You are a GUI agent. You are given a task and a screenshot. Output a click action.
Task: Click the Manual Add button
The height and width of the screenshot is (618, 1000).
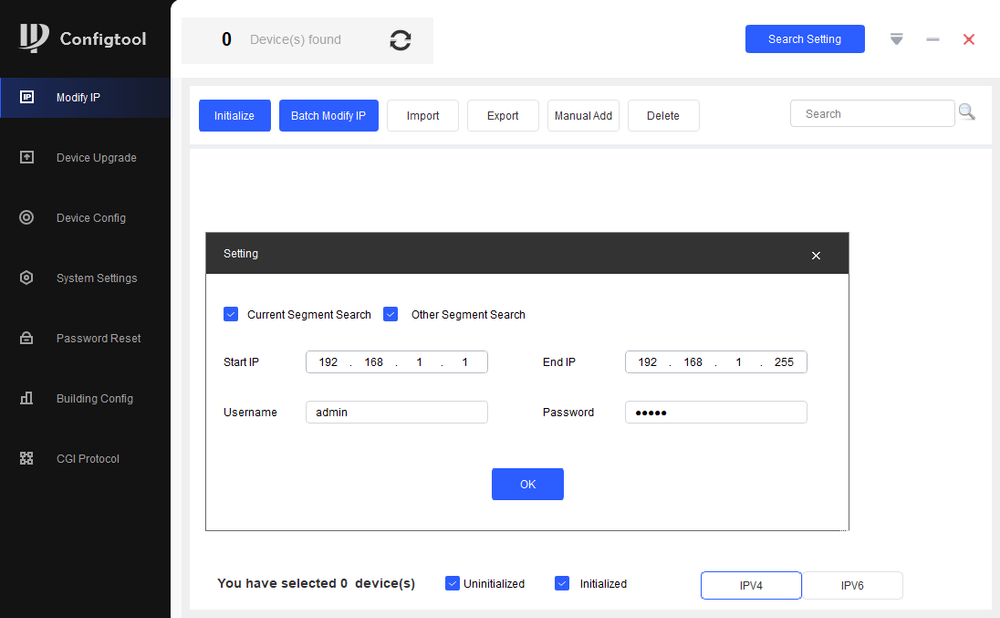[x=584, y=115]
